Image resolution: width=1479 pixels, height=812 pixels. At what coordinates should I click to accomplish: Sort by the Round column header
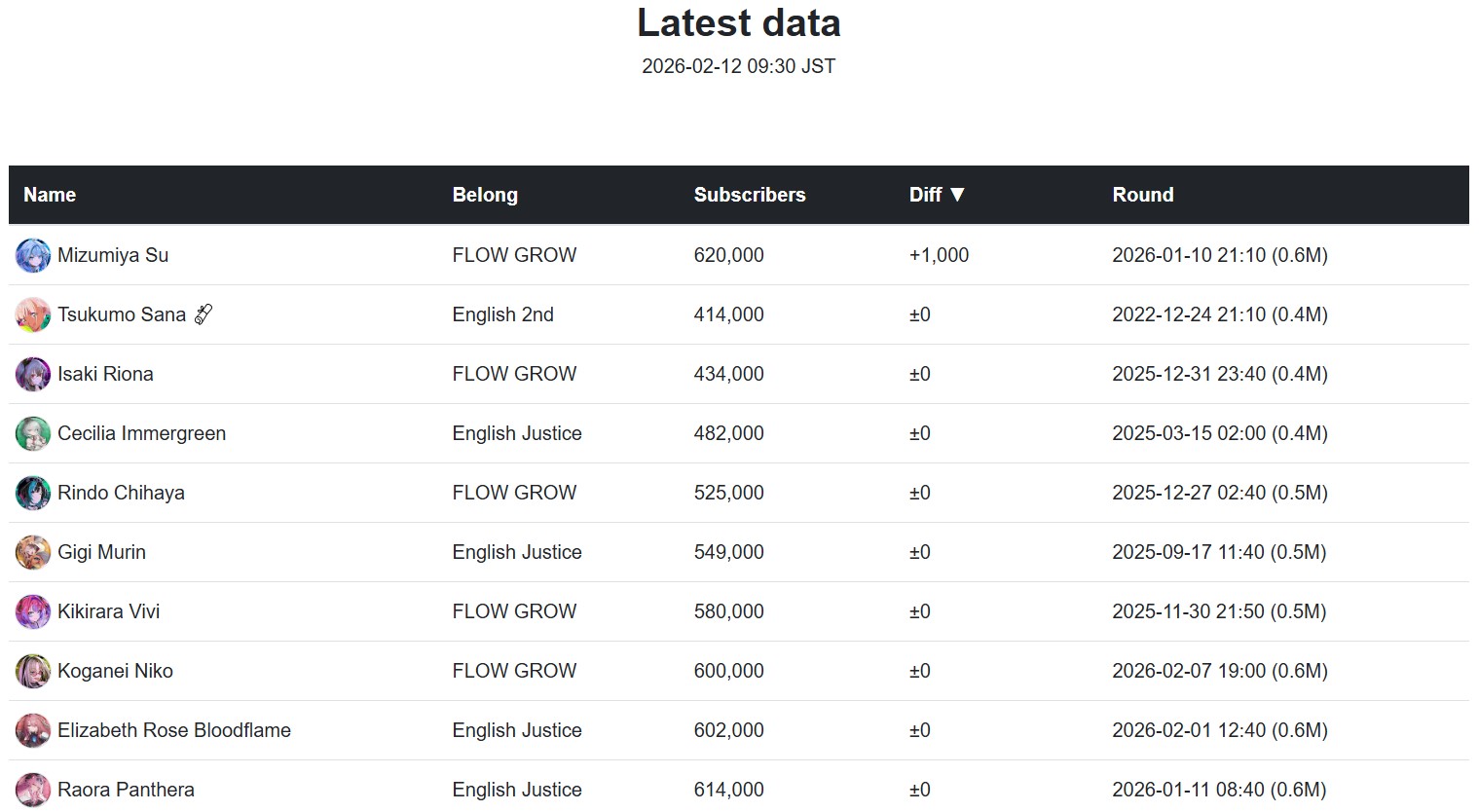tap(1142, 195)
